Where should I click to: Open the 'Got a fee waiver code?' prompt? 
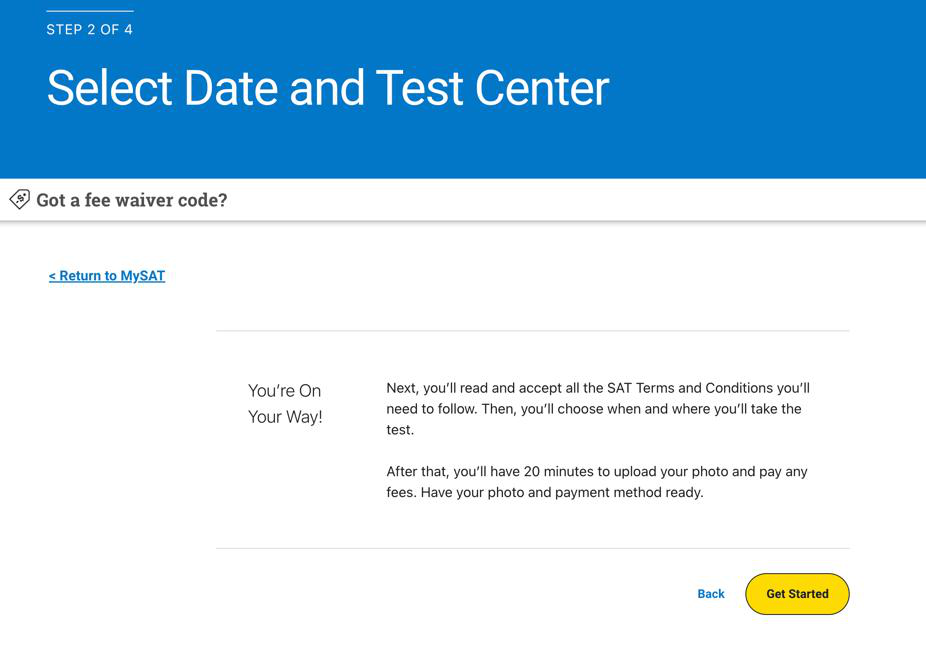pos(132,200)
